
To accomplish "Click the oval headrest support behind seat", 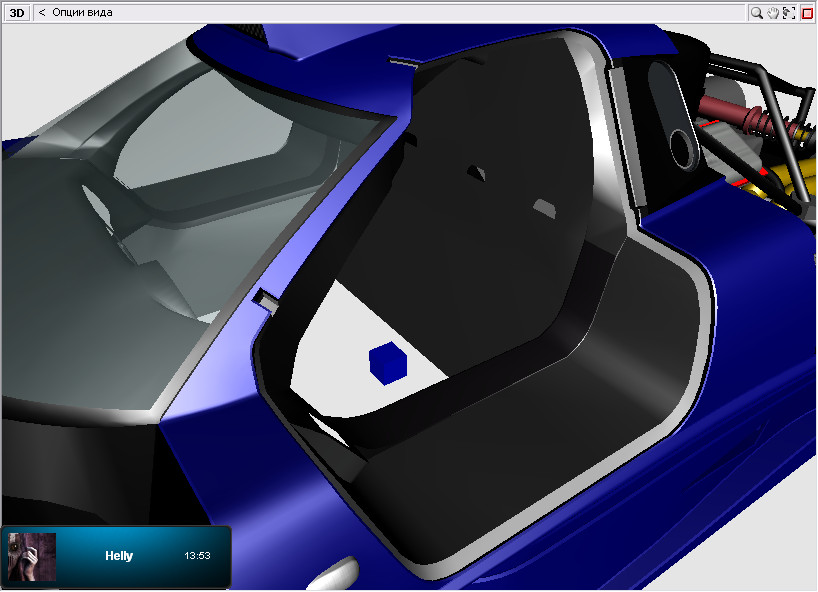I will point(674,117).
